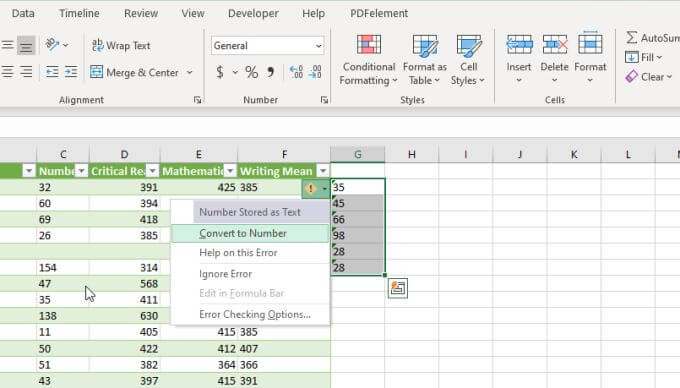Choose Convert to Number from menu

coord(250,234)
